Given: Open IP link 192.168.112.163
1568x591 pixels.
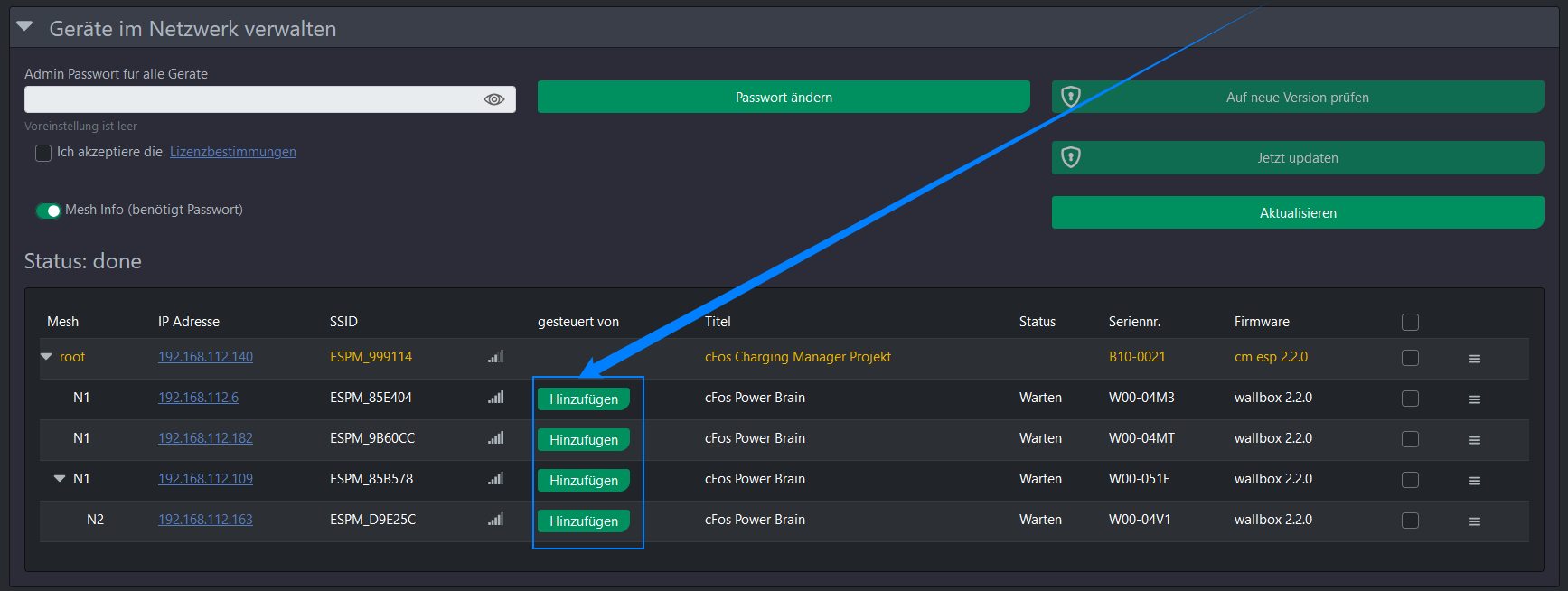Looking at the screenshot, I should 205,520.
